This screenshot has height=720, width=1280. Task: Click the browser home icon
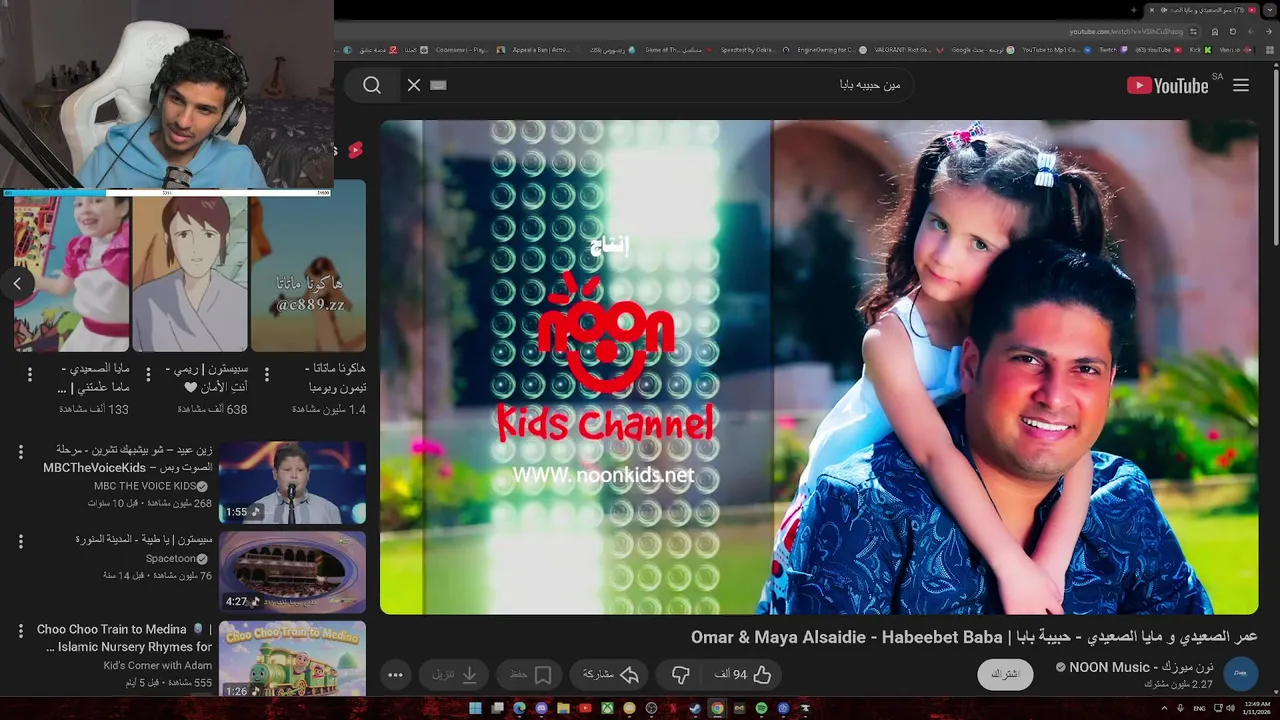(1215, 31)
